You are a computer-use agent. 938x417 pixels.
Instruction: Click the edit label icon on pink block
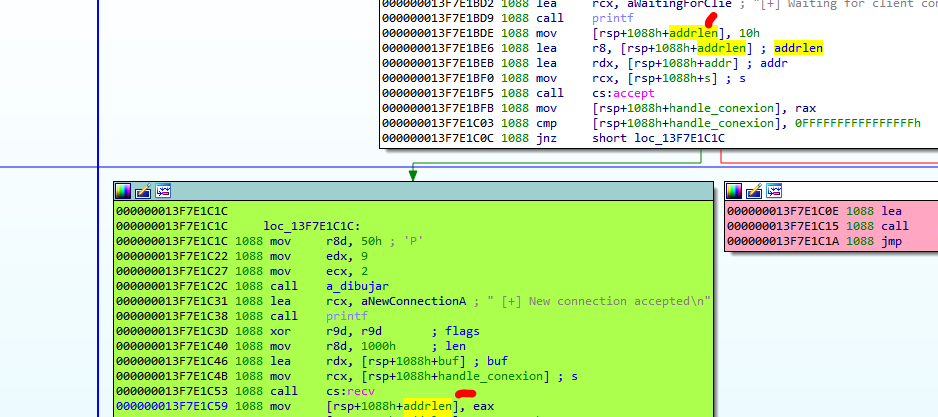pyautogui.click(x=754, y=190)
